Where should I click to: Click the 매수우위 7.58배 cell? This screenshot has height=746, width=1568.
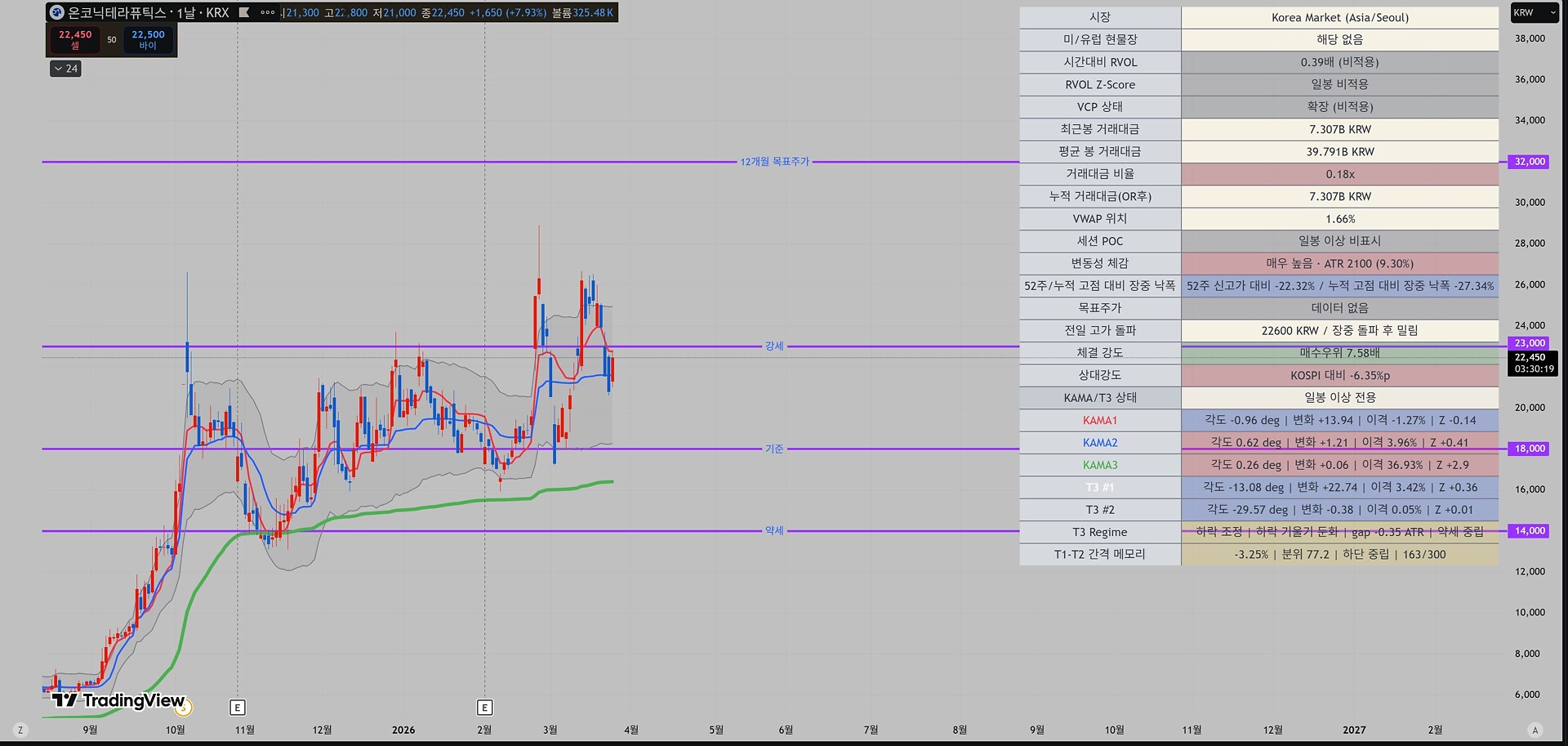point(1340,353)
